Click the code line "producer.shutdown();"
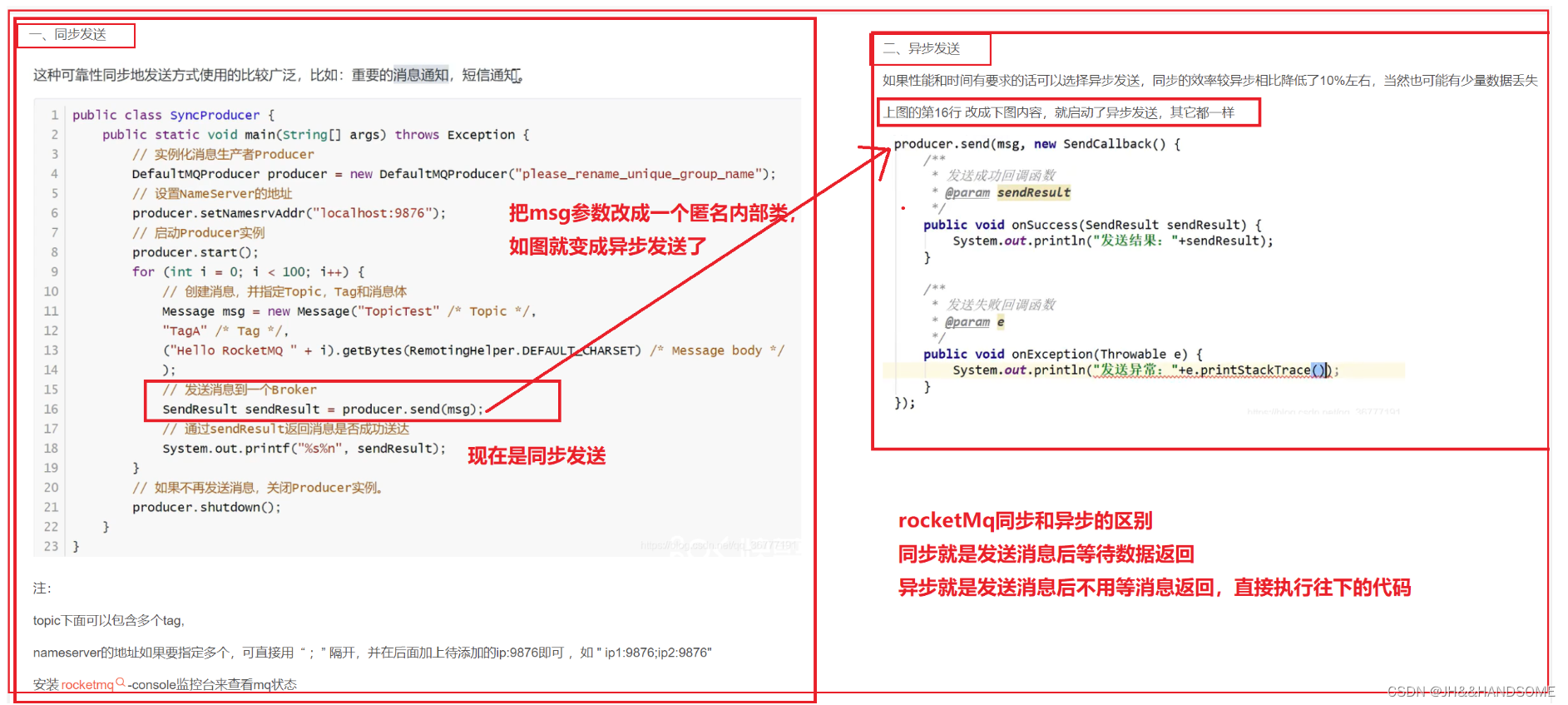This screenshot has width=1568, height=705. [206, 508]
